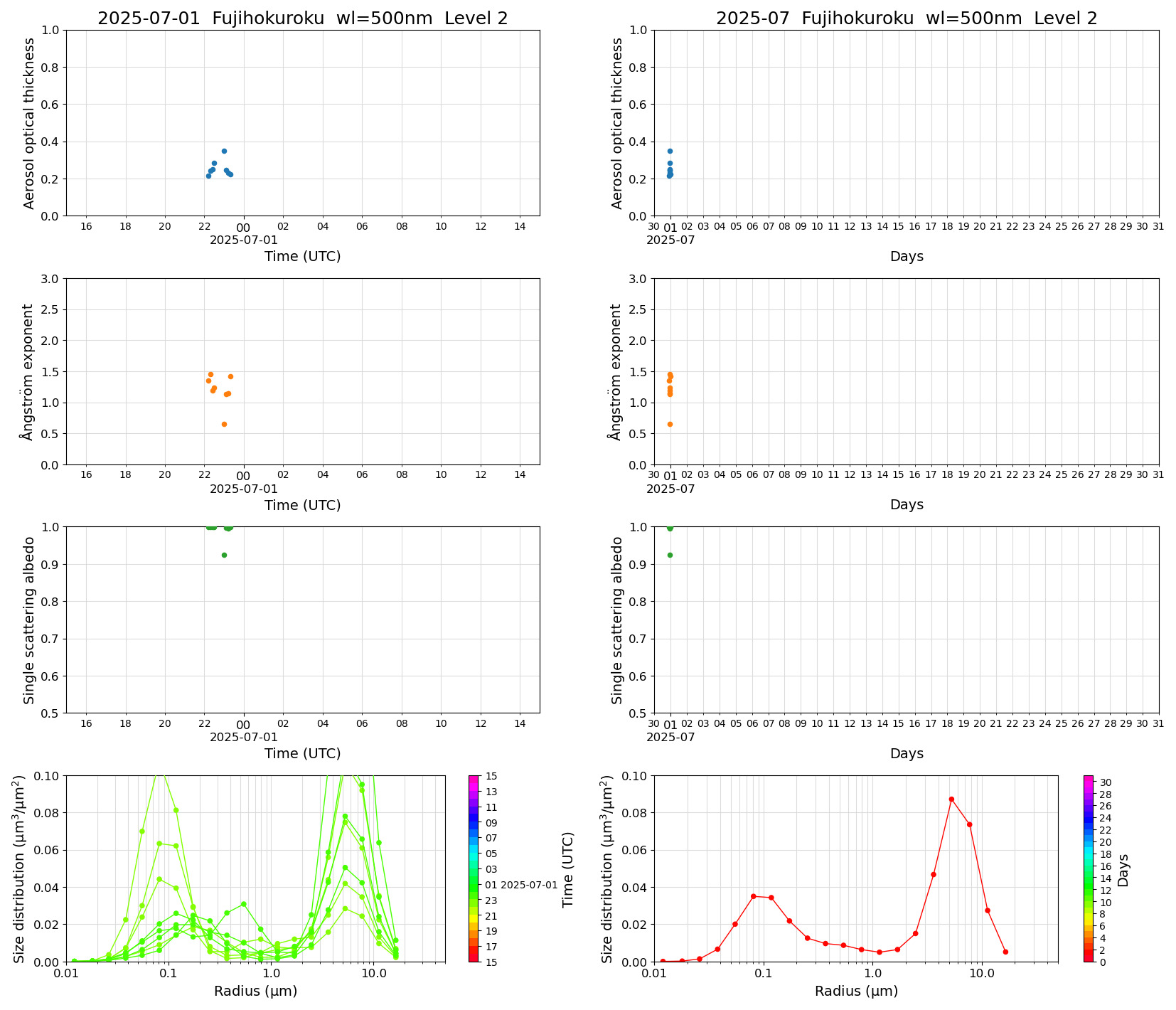The width and height of the screenshot is (1176, 1010).
Task: Pick the lowest orange point near 0.65 in daily plot
Action: (x=224, y=424)
